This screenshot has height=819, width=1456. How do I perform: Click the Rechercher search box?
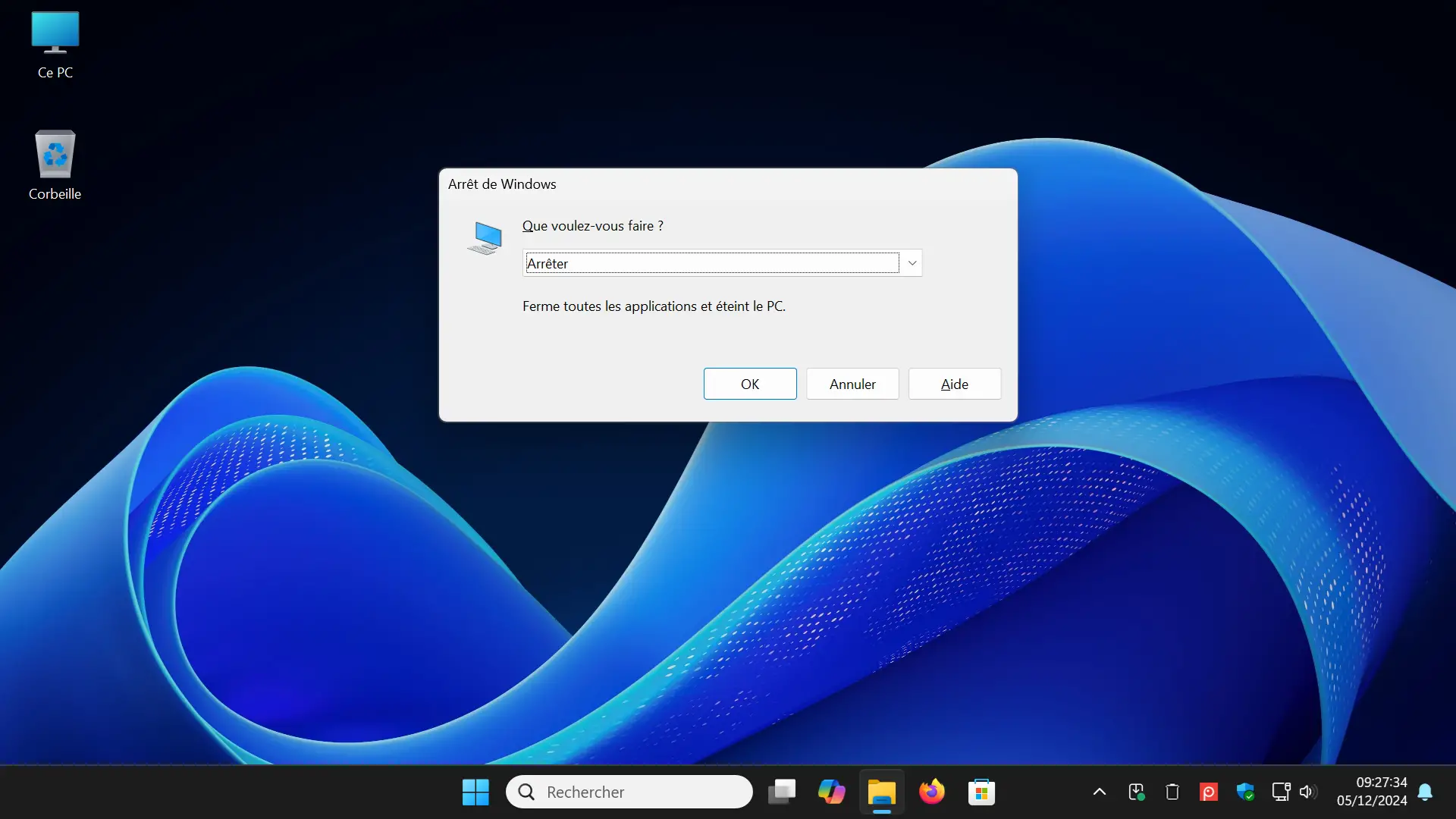pyautogui.click(x=629, y=792)
